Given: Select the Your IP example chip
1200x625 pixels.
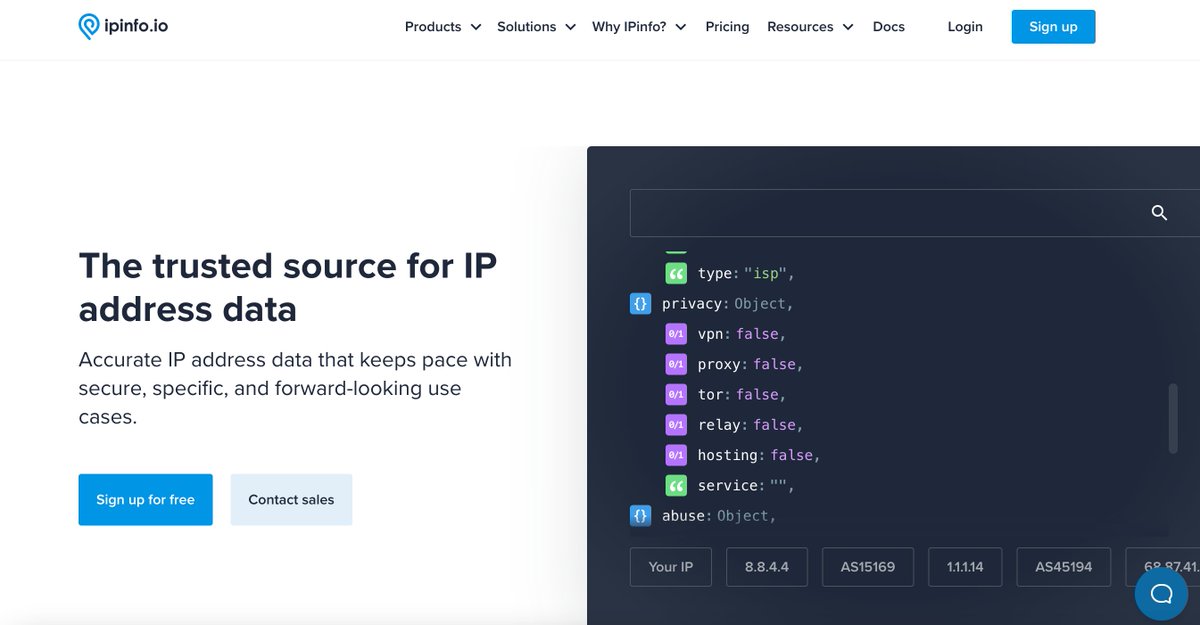Looking at the screenshot, I should coord(670,567).
